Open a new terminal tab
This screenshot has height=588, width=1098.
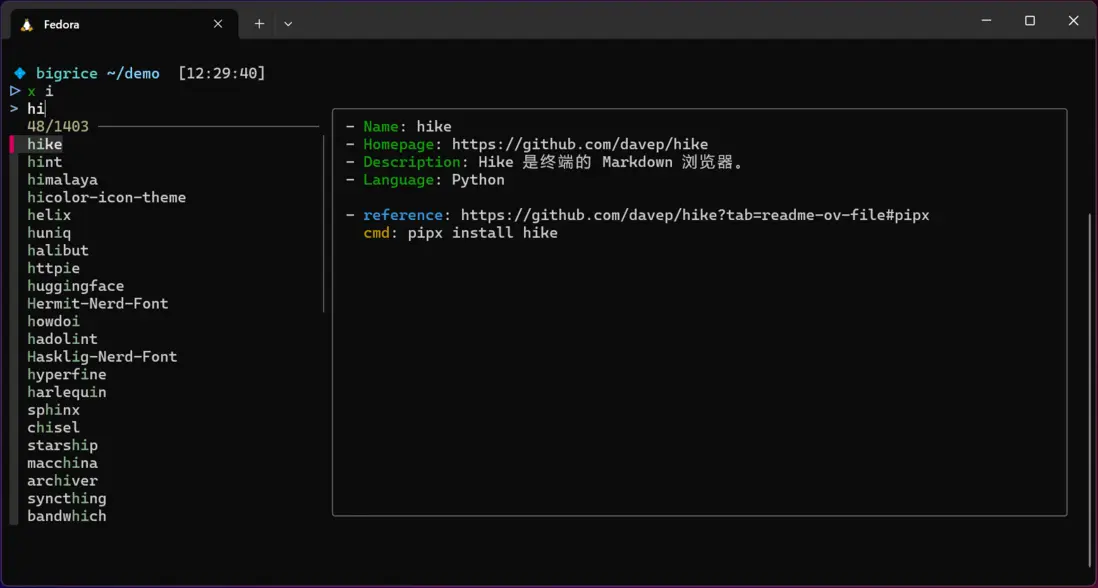click(x=259, y=24)
